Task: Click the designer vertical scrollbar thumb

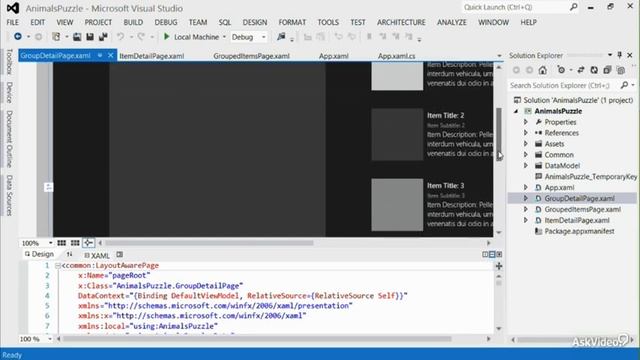Action: tap(499, 133)
